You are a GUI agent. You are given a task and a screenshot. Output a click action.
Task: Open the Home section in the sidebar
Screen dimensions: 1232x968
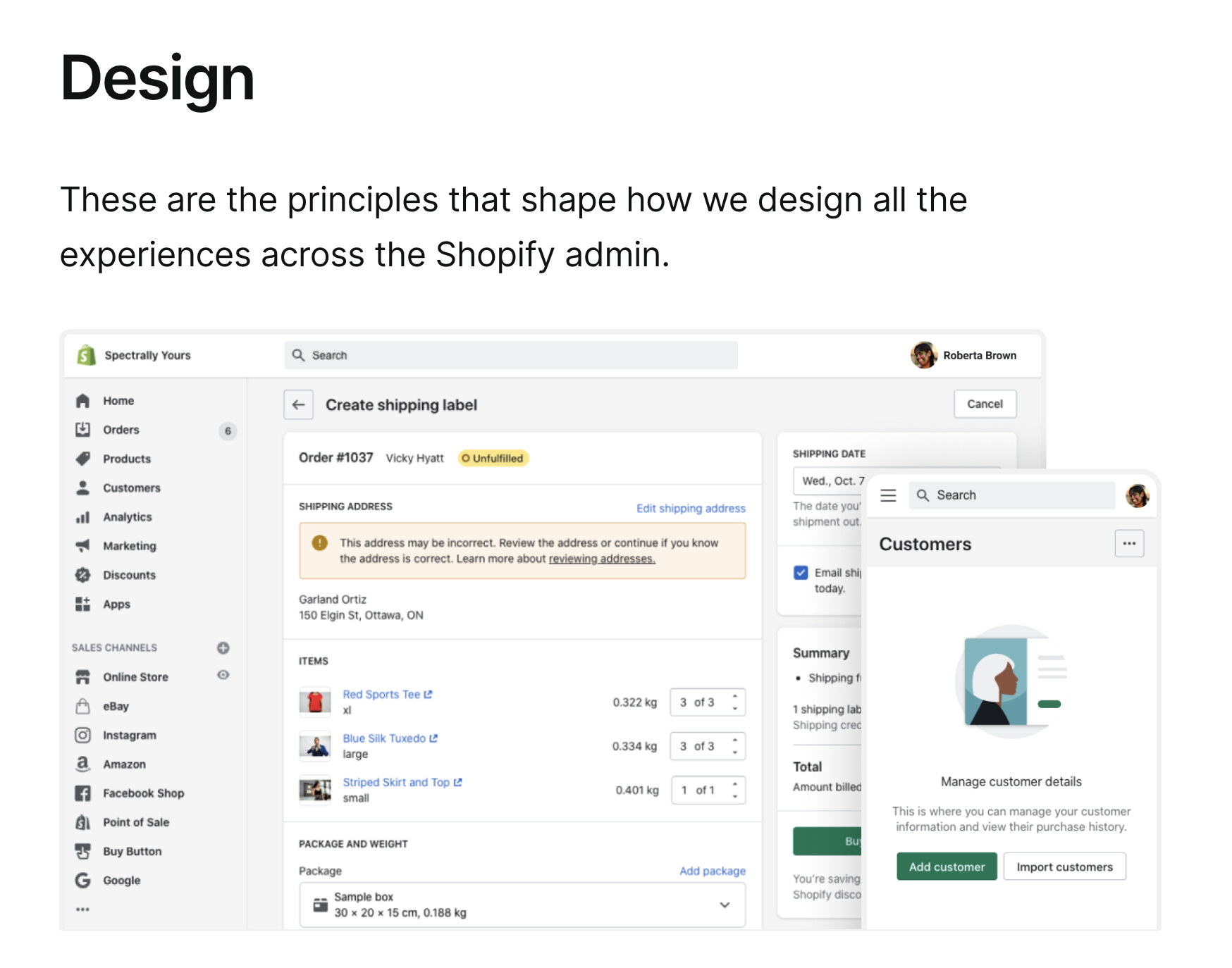83,400
